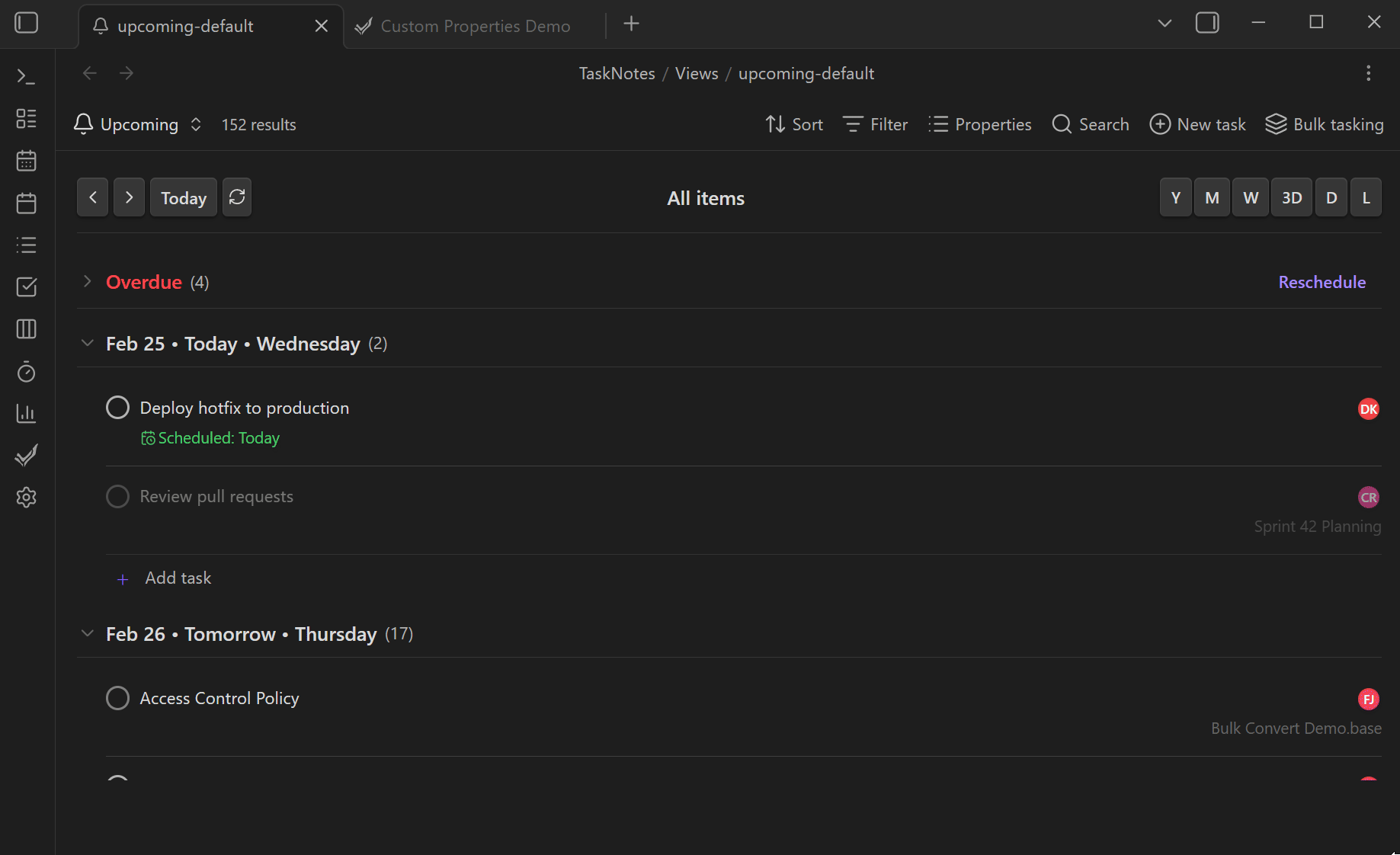Switch to Custom Properties Demo tab
The height and width of the screenshot is (855, 1400).
point(474,26)
